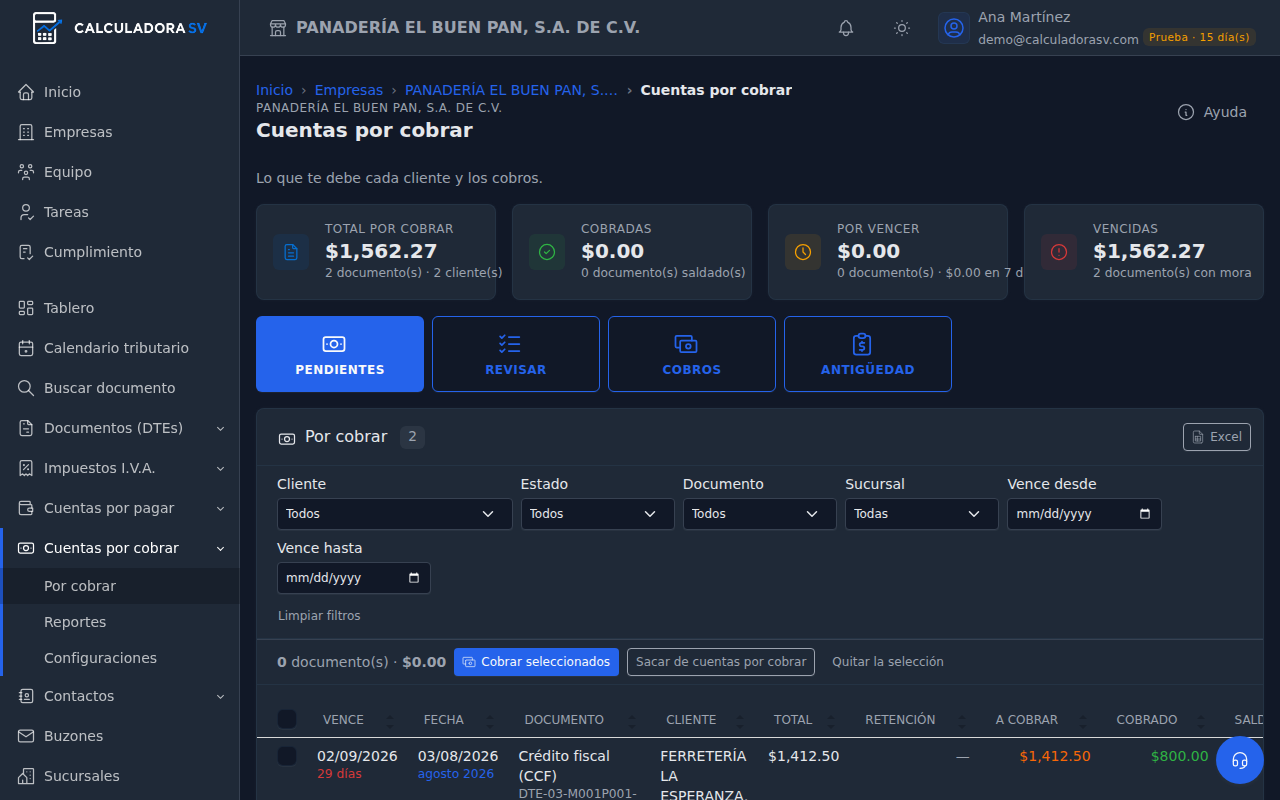This screenshot has width=1280, height=800.
Task: Click the CalculadoraSV logo
Action: [x=120, y=28]
